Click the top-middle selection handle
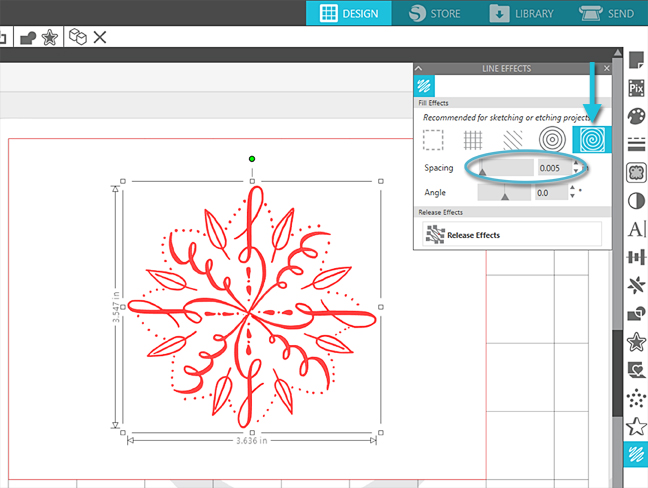 [x=252, y=181]
